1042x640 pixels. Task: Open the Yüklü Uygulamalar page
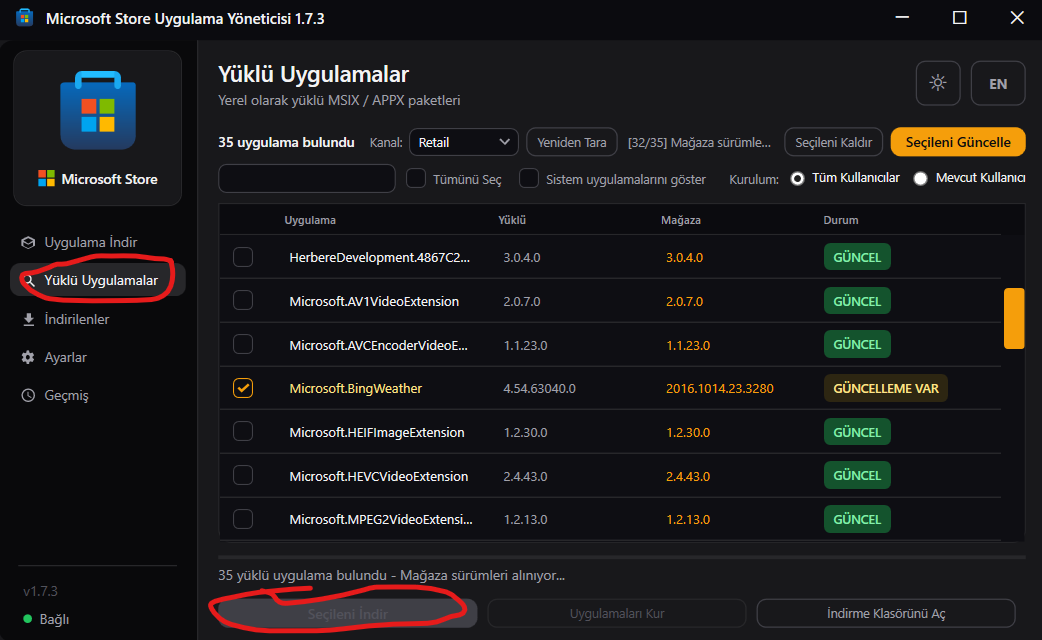(98, 280)
